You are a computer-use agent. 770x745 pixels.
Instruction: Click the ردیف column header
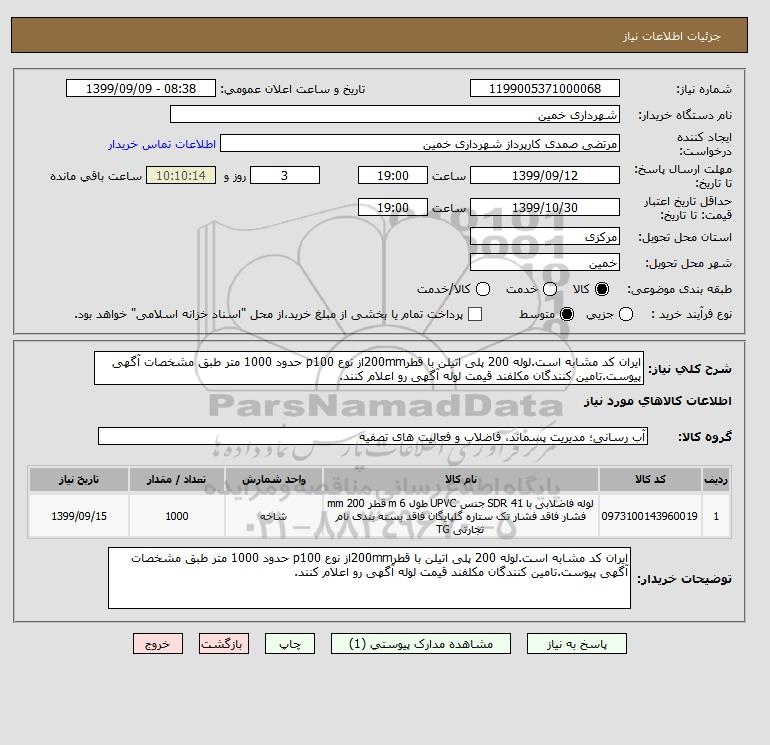[716, 479]
